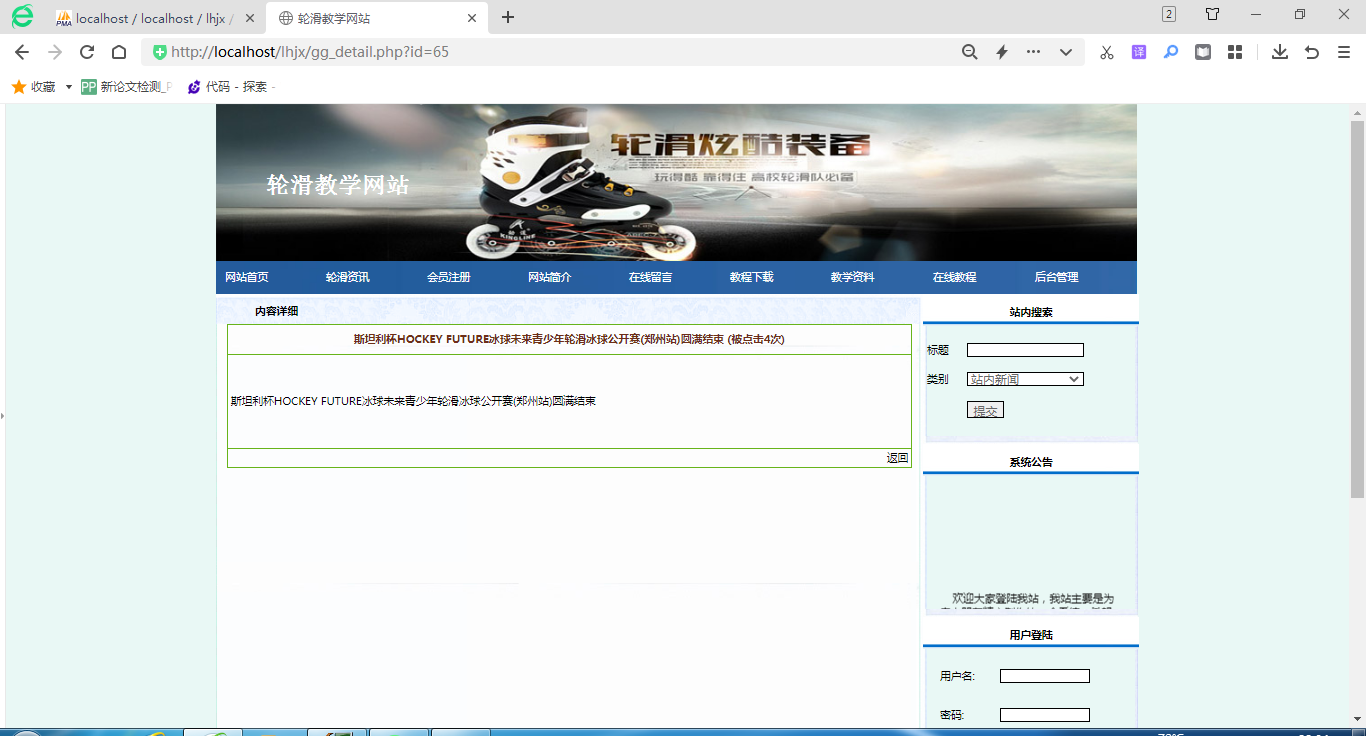The width and height of the screenshot is (1366, 736).
Task: Open 会员注册 navigation item
Action: [449, 277]
